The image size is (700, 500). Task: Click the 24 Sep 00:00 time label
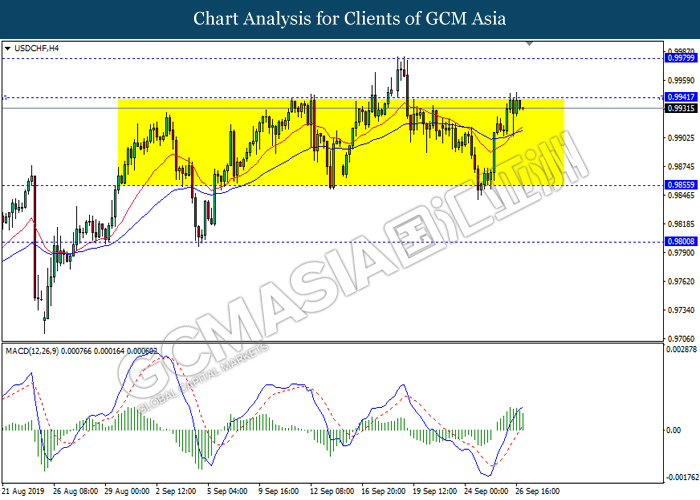pyautogui.click(x=486, y=491)
